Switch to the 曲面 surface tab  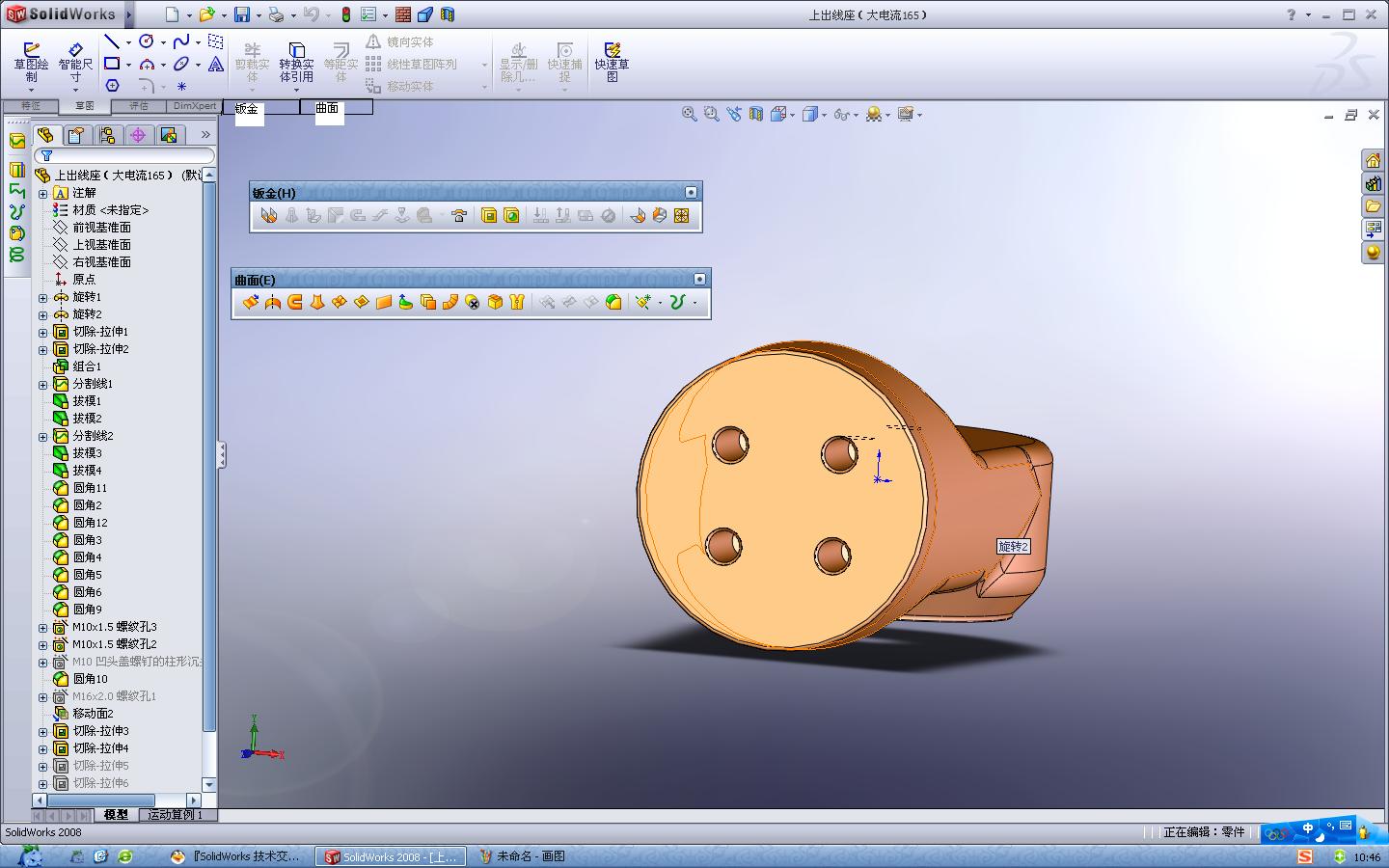pyautogui.click(x=336, y=107)
